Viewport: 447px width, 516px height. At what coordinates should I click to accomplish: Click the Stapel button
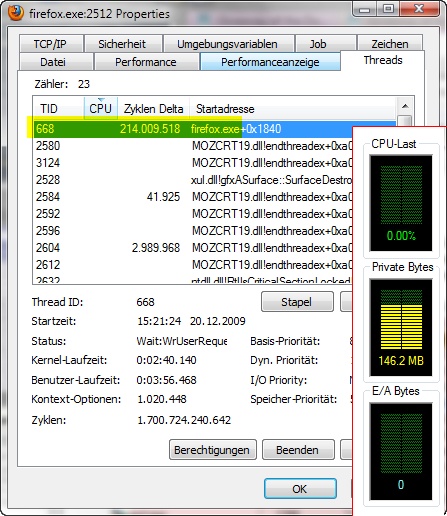297,302
